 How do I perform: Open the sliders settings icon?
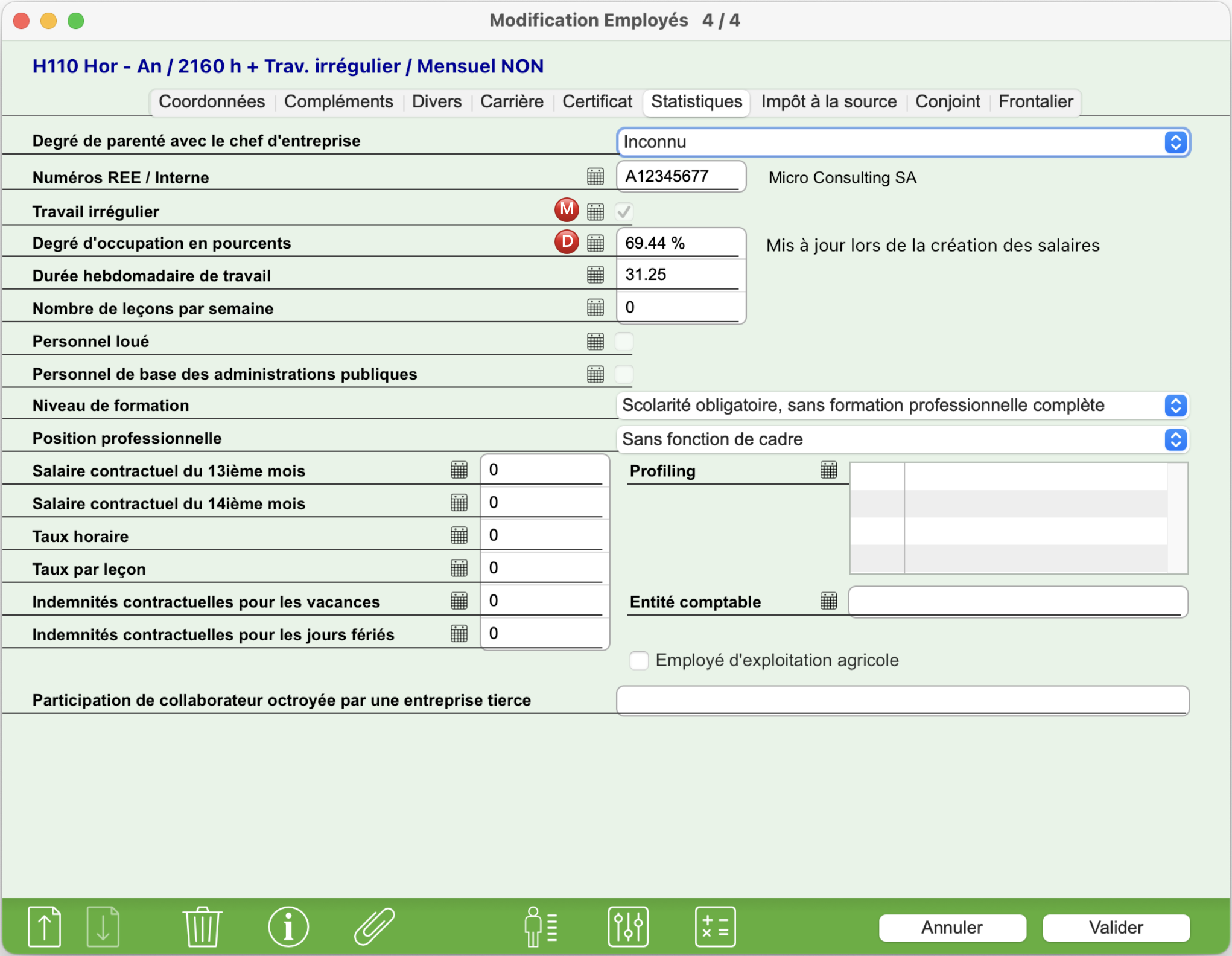(628, 926)
